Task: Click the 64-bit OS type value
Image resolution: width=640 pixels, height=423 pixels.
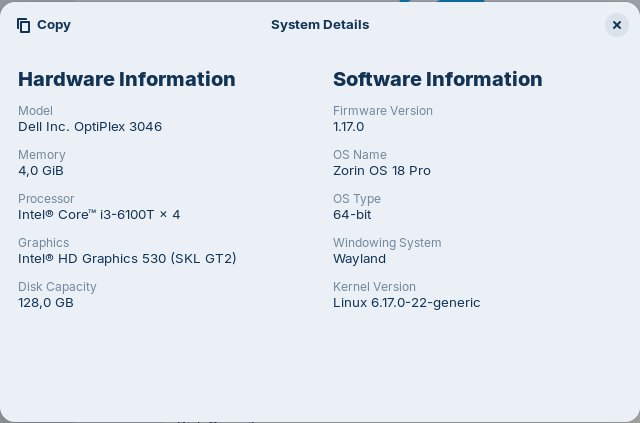Action: (352, 215)
